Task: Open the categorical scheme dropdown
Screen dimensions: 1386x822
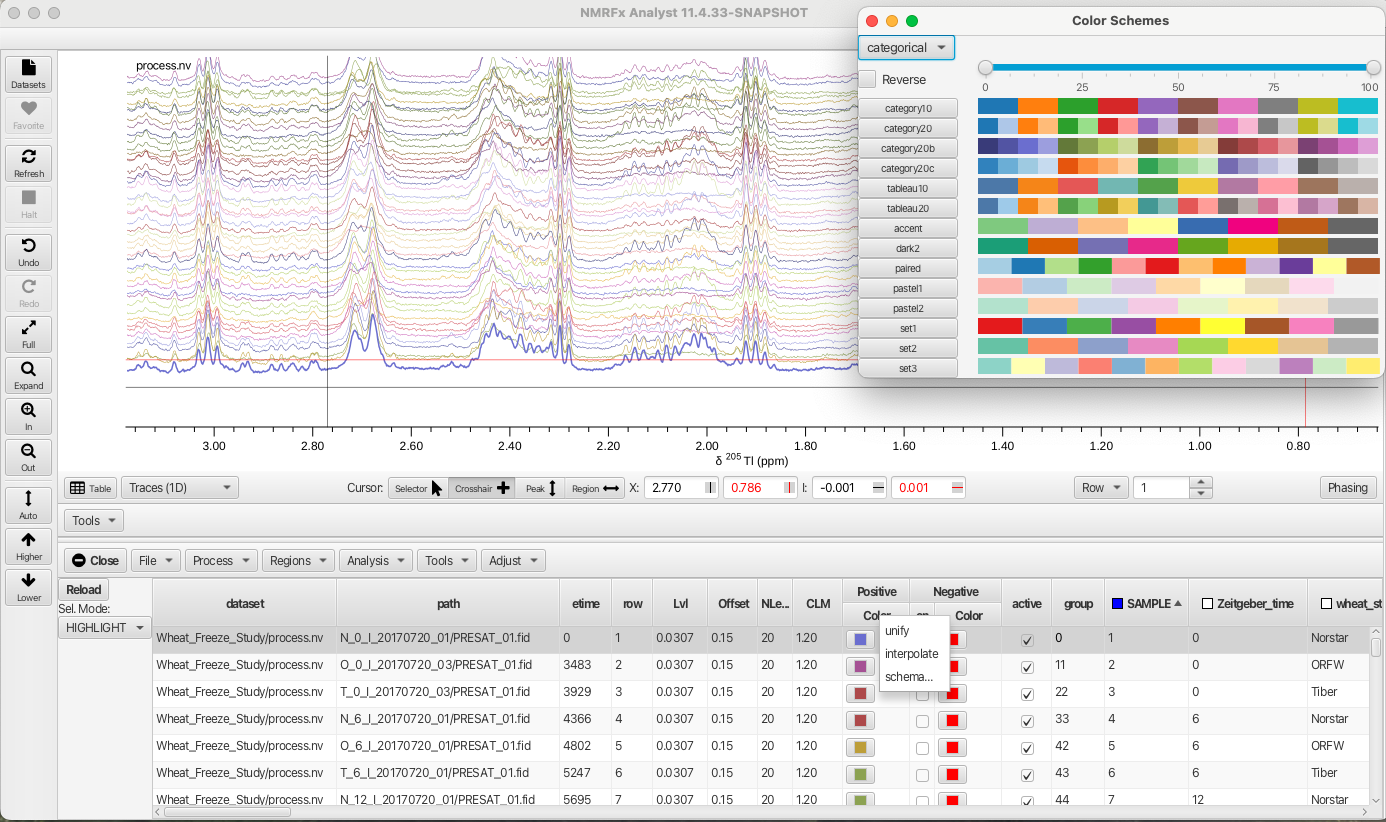Action: [905, 47]
